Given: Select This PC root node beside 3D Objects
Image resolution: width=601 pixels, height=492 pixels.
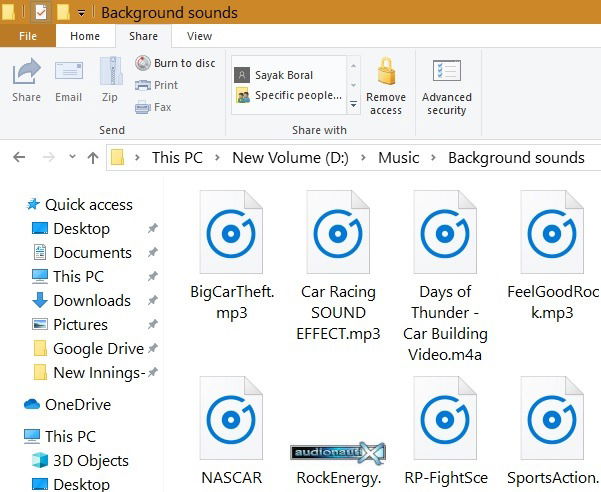Looking at the screenshot, I should (60, 436).
